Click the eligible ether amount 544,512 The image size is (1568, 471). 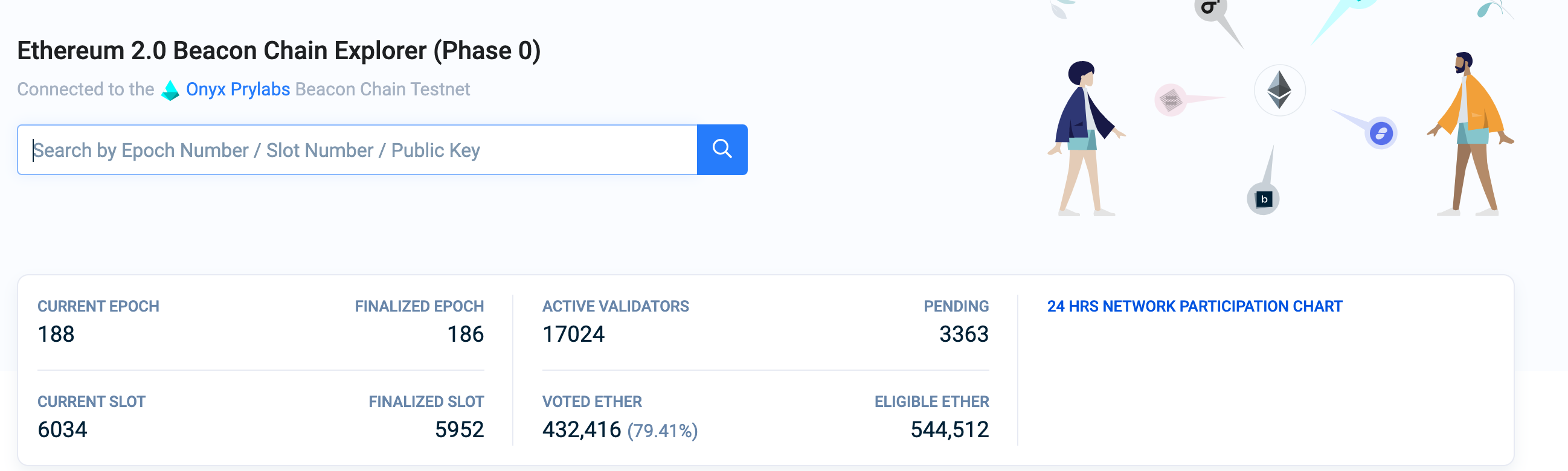click(x=949, y=429)
